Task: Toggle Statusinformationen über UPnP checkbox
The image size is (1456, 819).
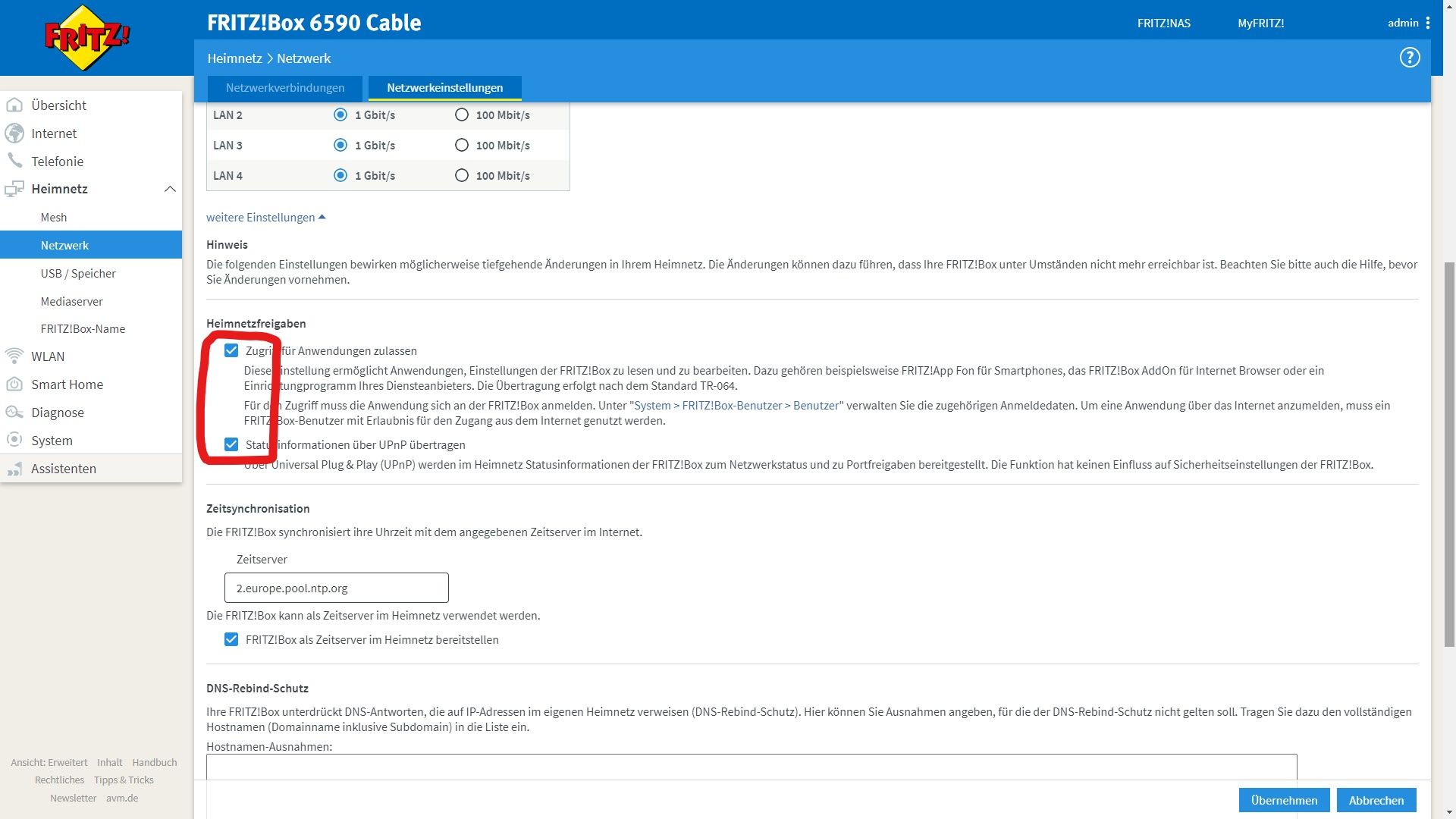Action: pyautogui.click(x=231, y=444)
